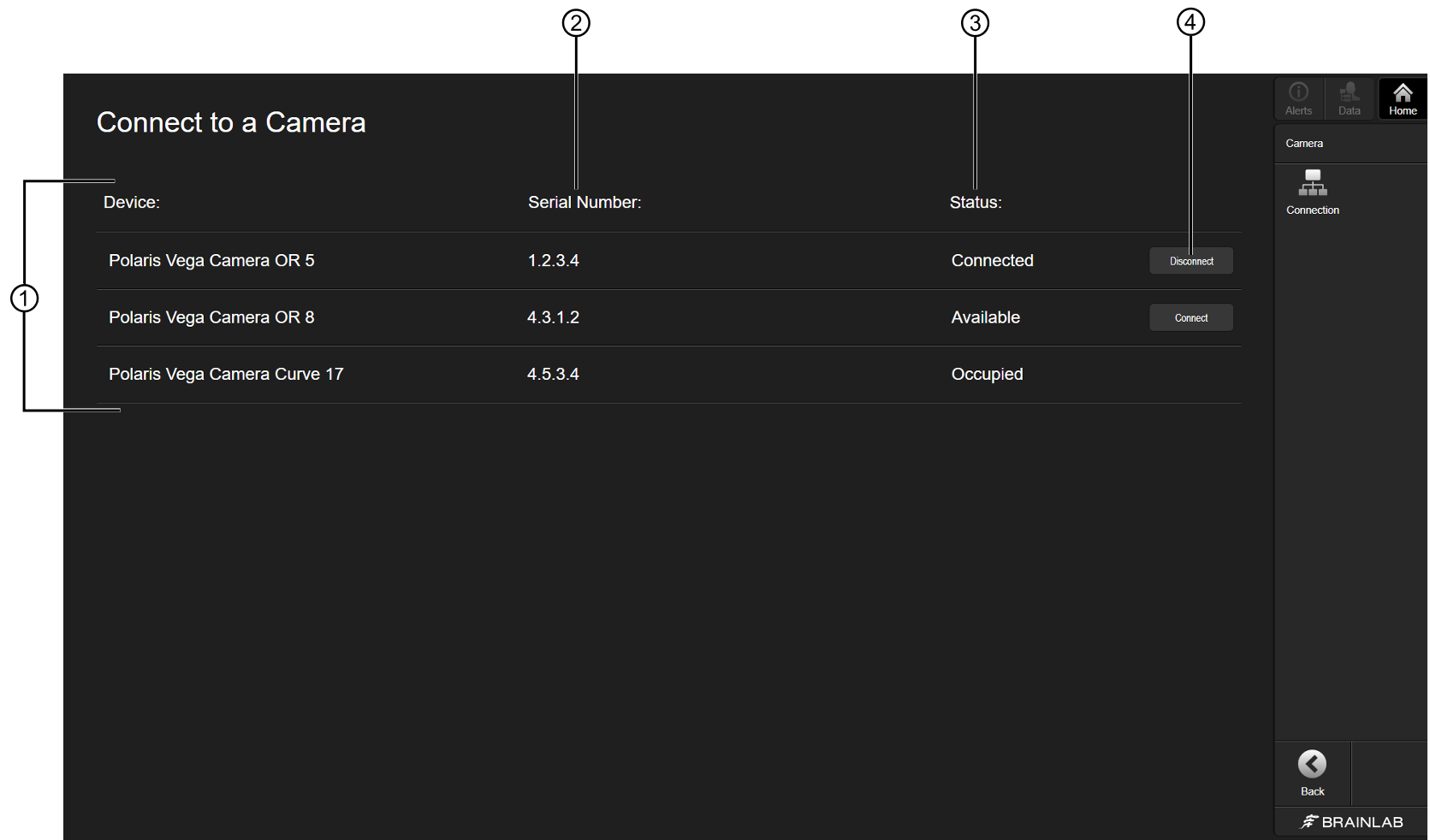This screenshot has width=1430, height=840.
Task: Connect to Polaris Vega Camera OR 8
Action: (1191, 317)
